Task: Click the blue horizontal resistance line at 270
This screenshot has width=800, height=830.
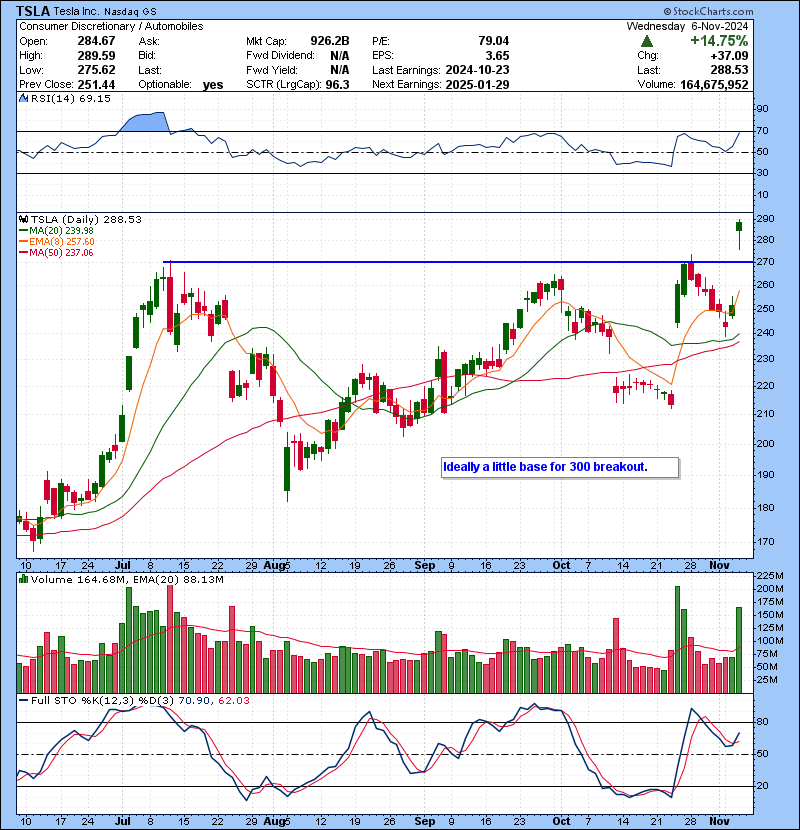Action: coord(458,261)
